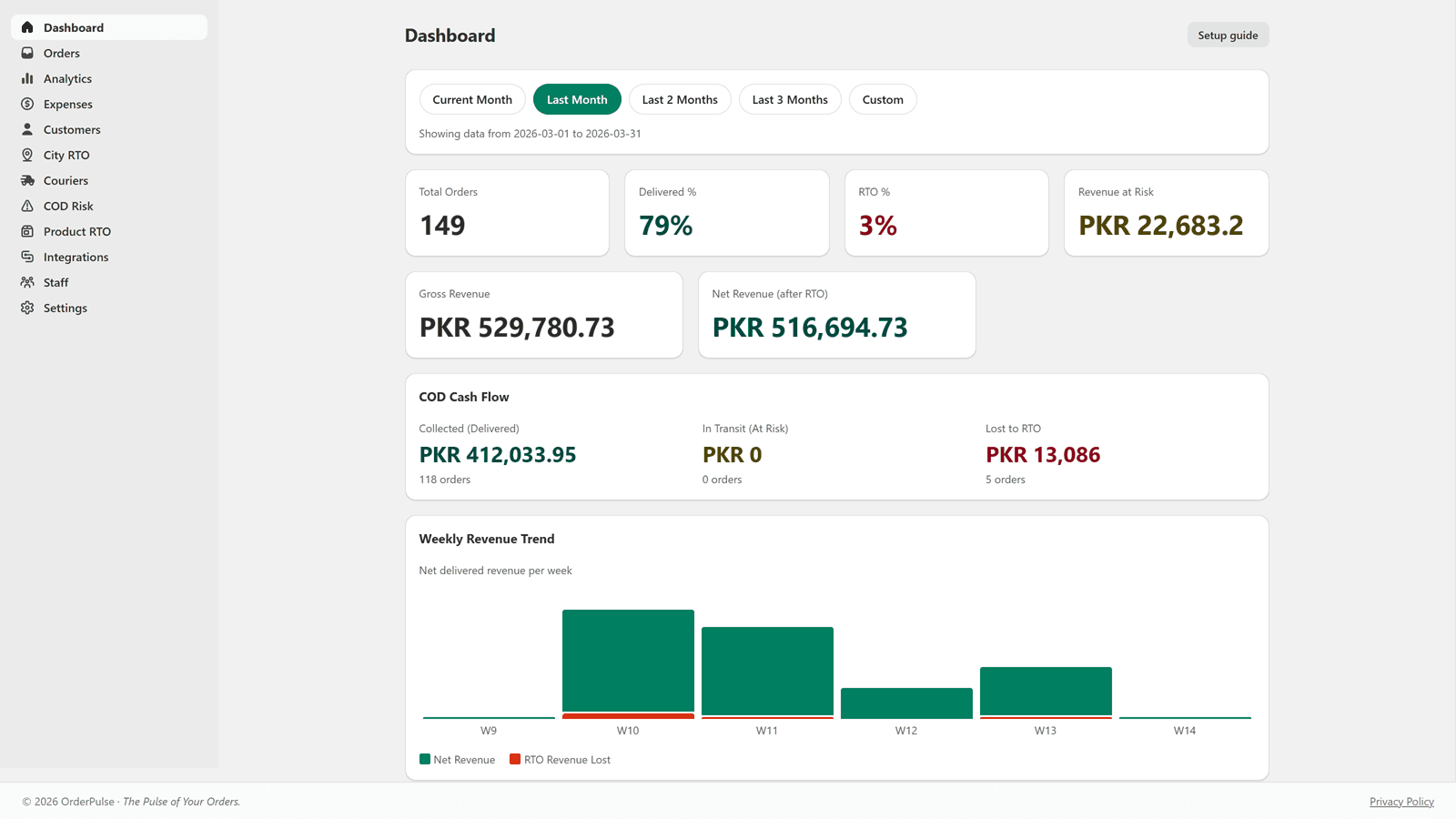The width and height of the screenshot is (1456, 819).
Task: Click the RTO Revenue Lost red swatch
Action: click(x=515, y=759)
